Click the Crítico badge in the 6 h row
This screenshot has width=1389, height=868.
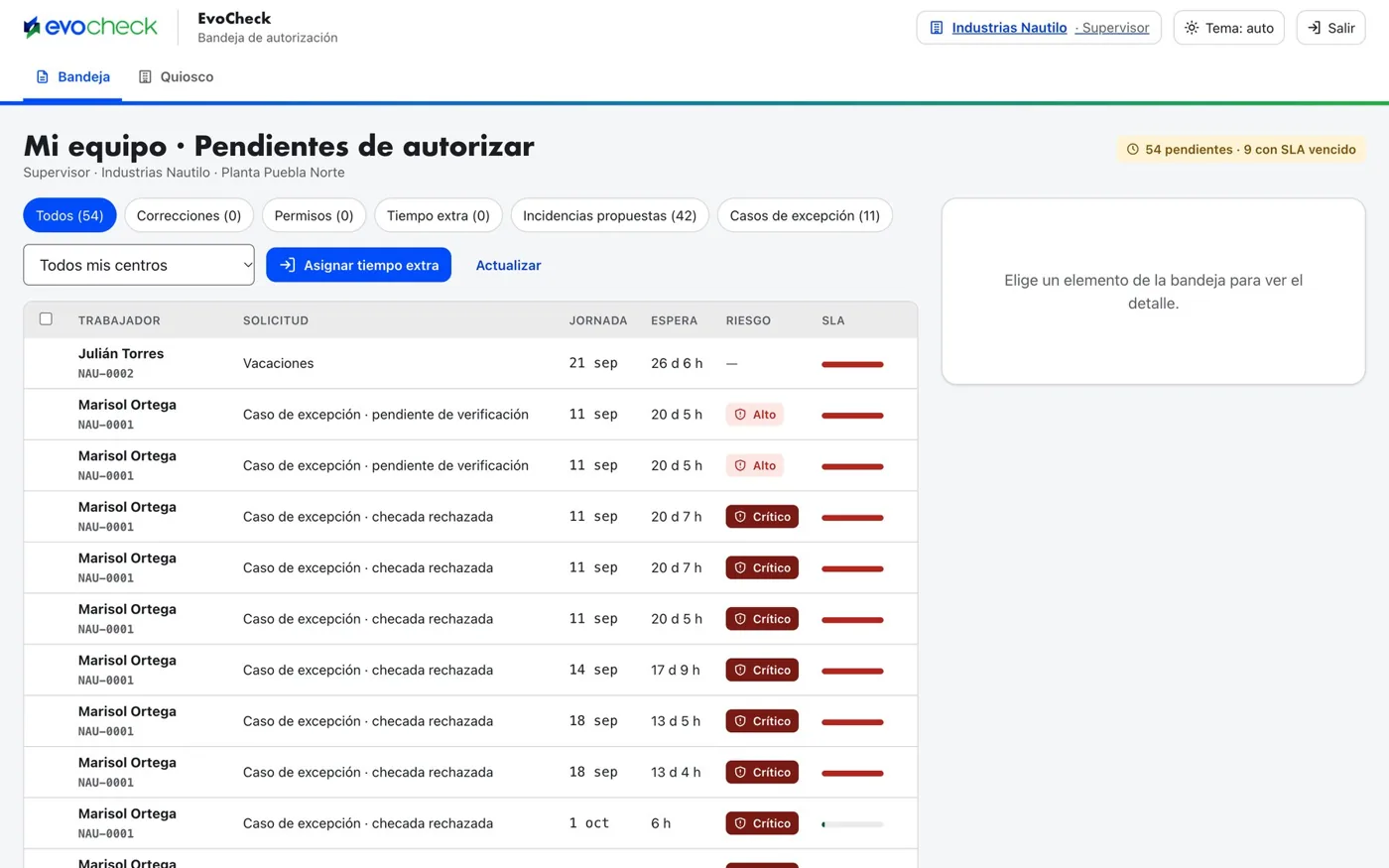[762, 823]
